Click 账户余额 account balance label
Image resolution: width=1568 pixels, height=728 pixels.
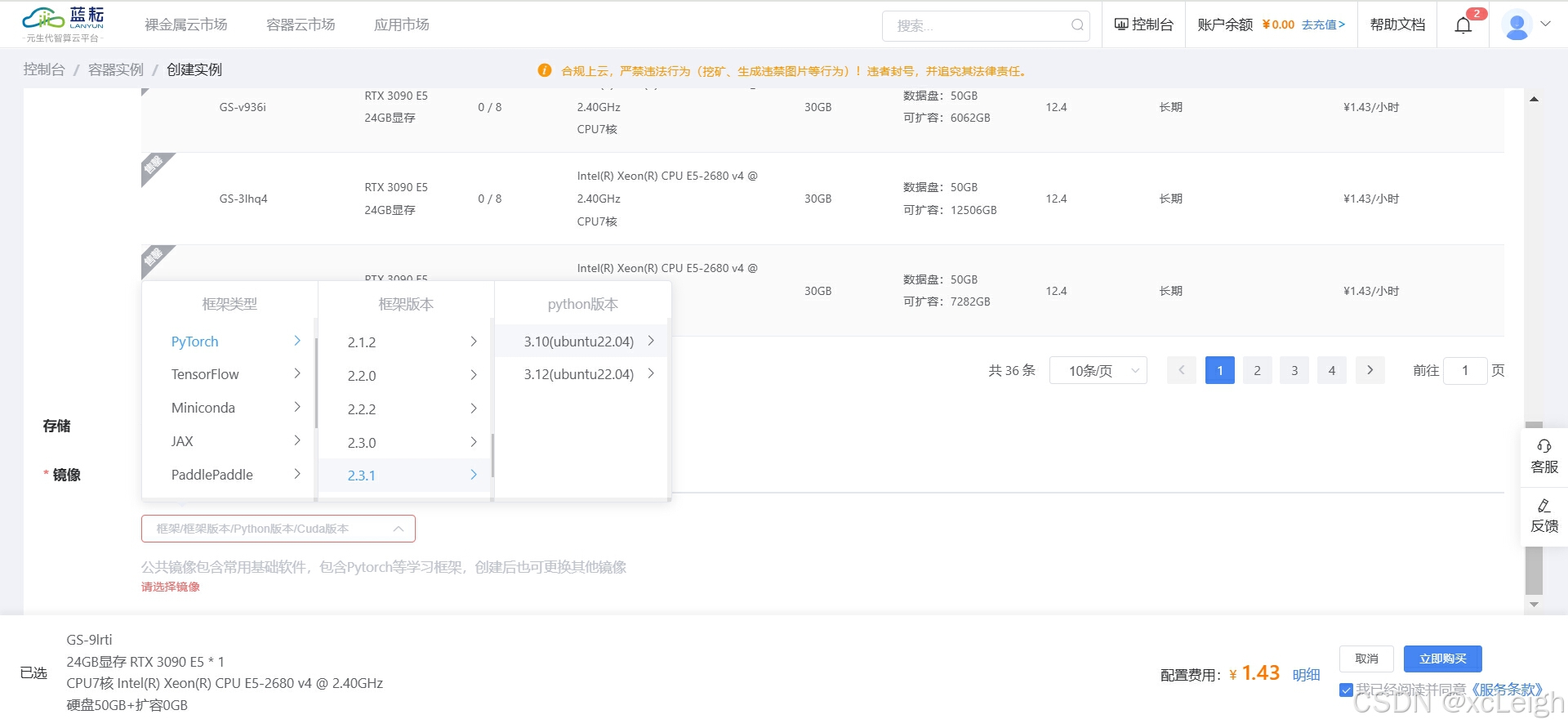coord(1225,25)
